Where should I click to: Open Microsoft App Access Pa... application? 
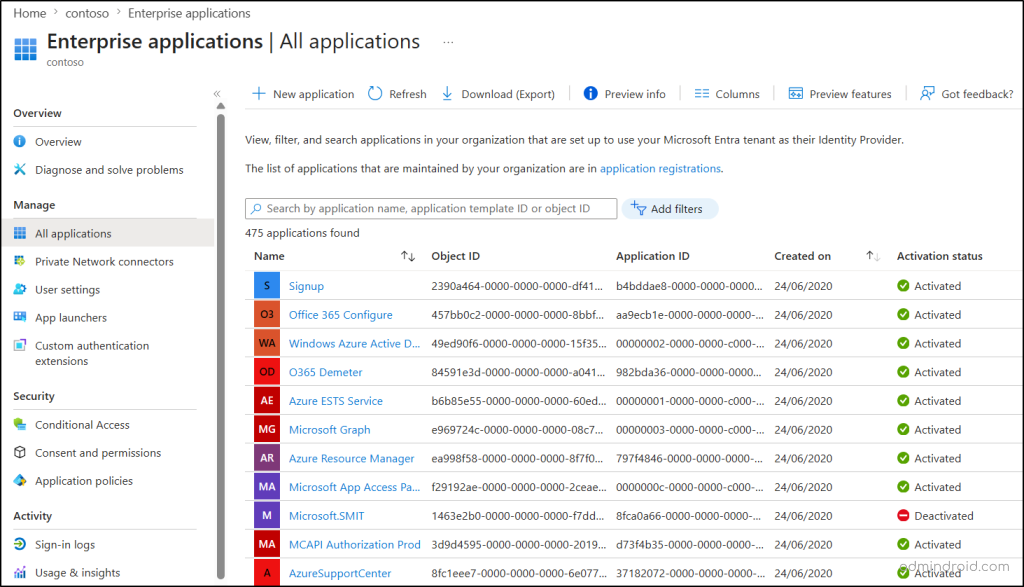click(x=355, y=487)
